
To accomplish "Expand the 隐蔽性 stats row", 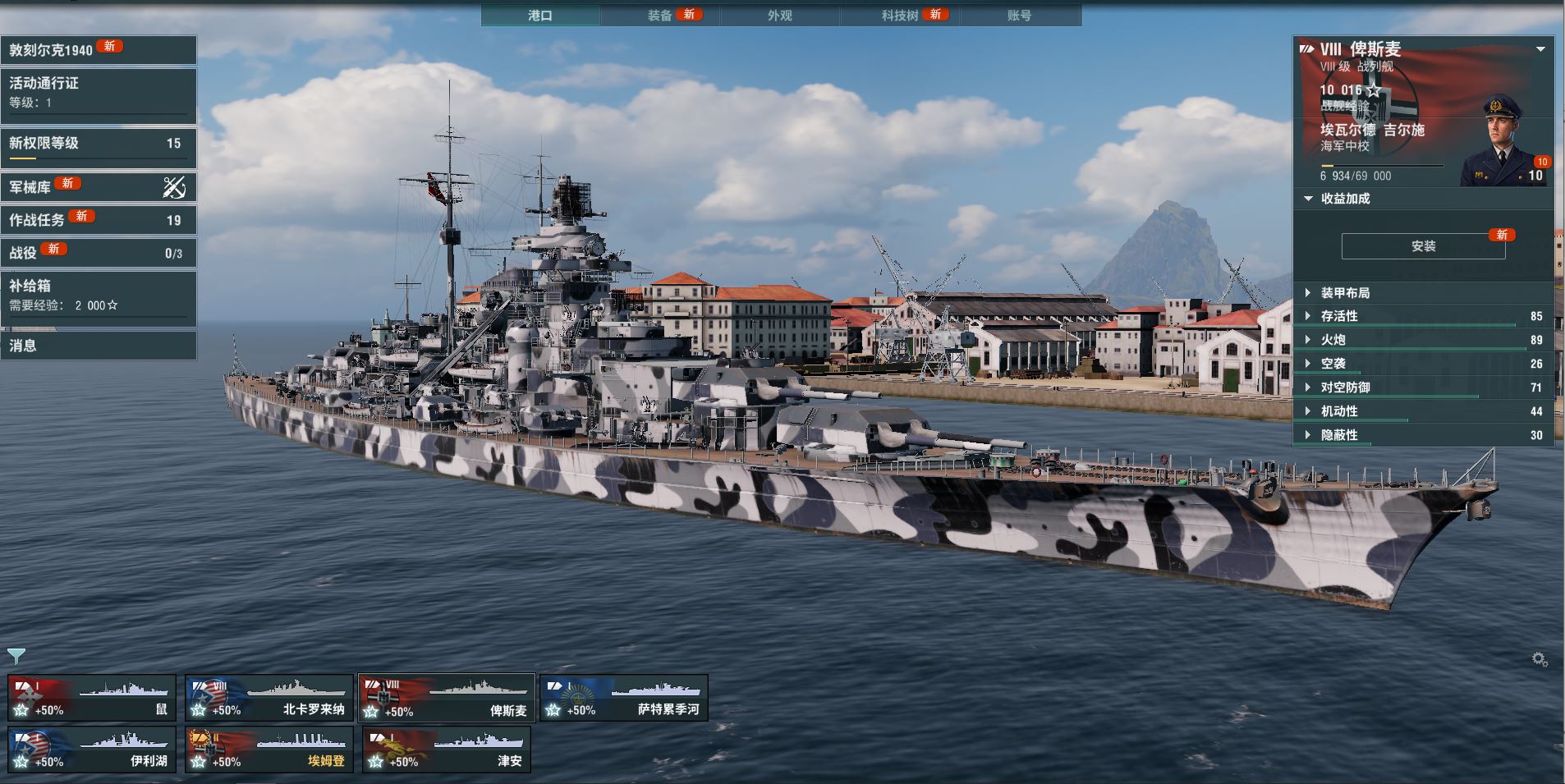I will coord(1423,435).
